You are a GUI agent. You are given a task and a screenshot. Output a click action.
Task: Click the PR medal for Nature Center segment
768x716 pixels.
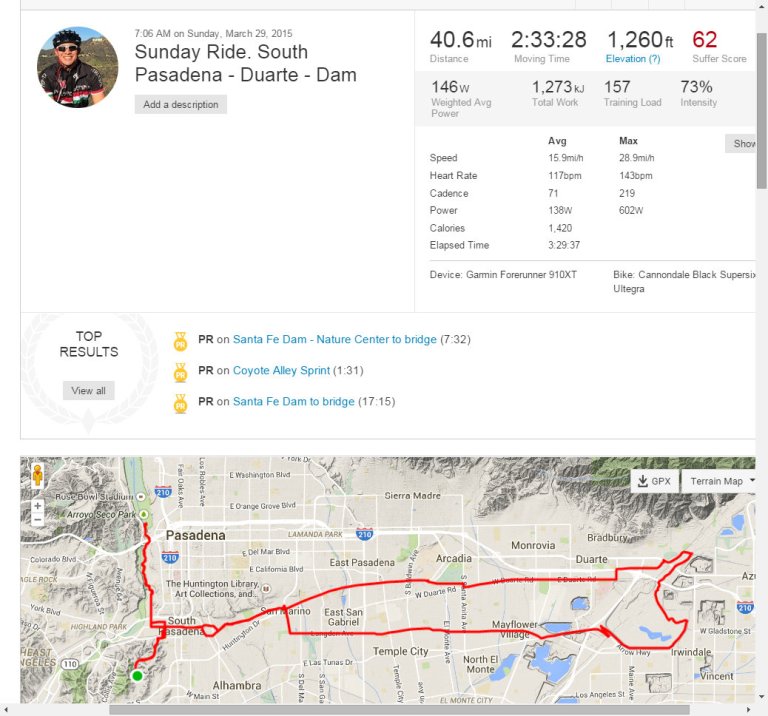pos(181,340)
